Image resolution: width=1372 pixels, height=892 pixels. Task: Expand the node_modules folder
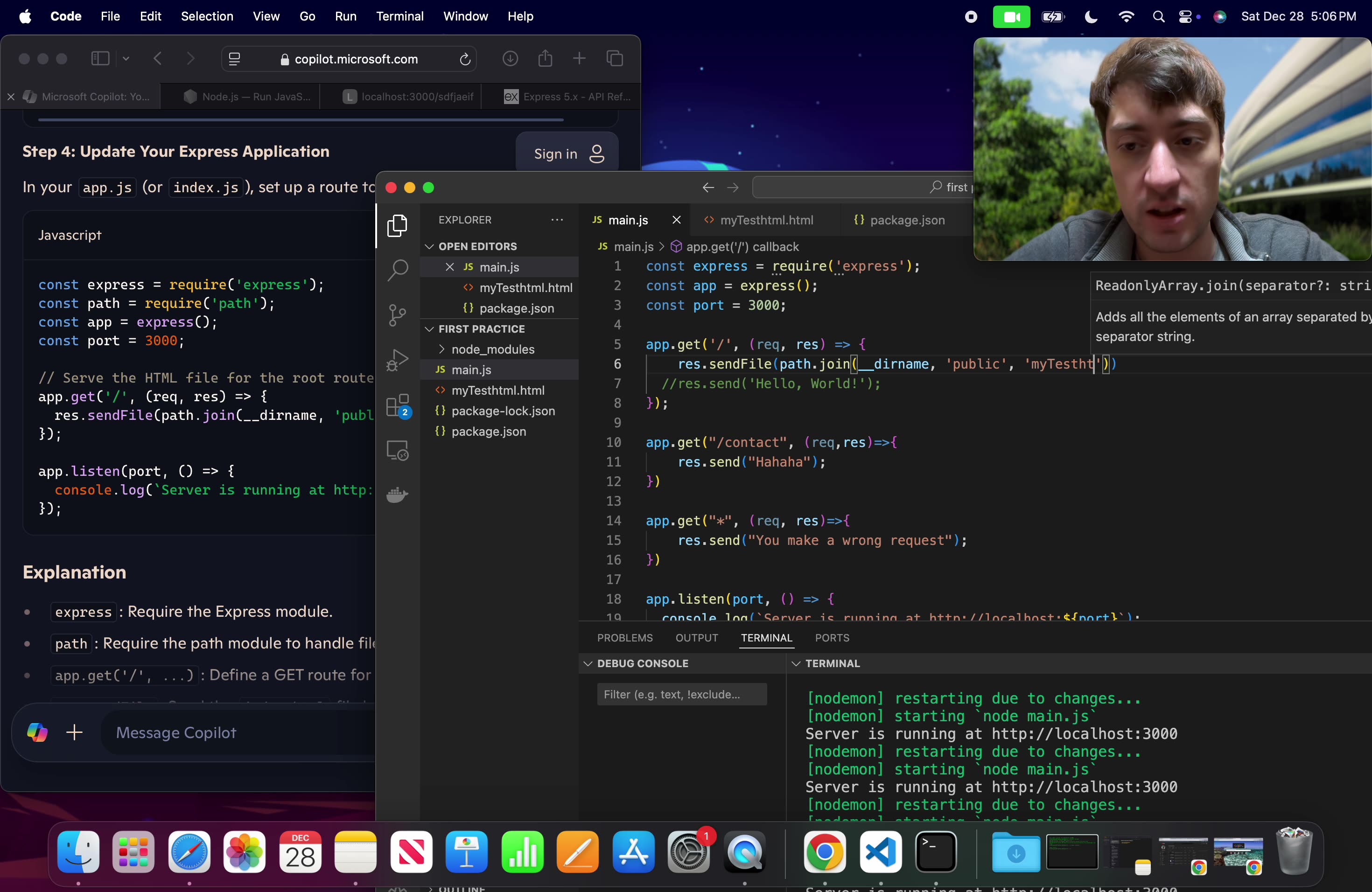[441, 348]
